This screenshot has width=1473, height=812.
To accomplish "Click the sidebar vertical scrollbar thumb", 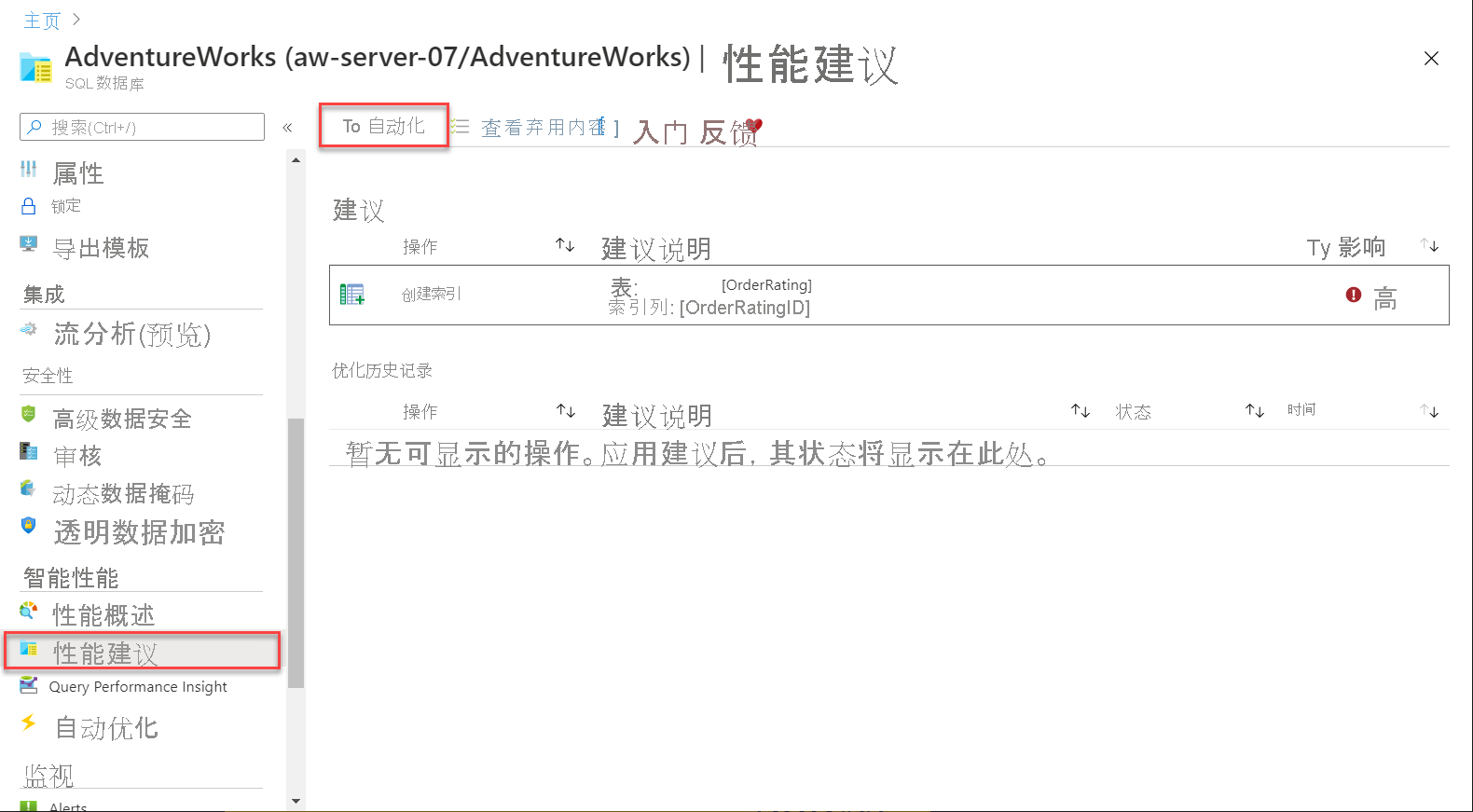I will pos(296,553).
